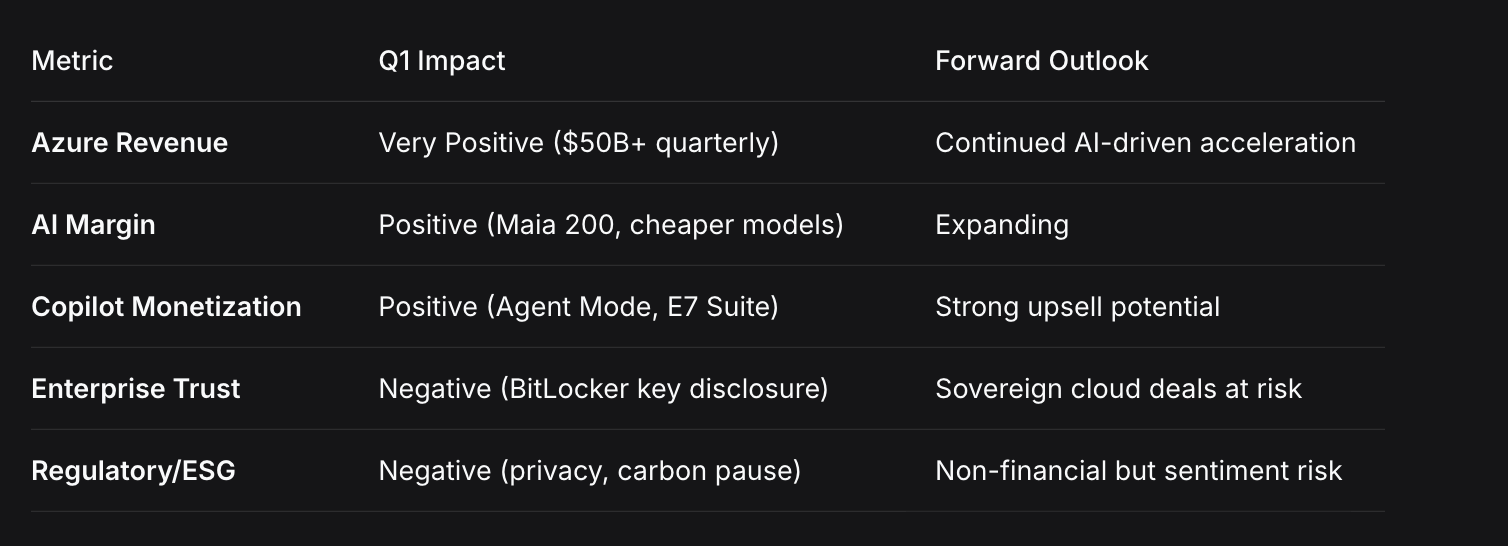Image resolution: width=1508 pixels, height=546 pixels.
Task: Select the 'Expanding' outlook cell
Action: [1001, 225]
